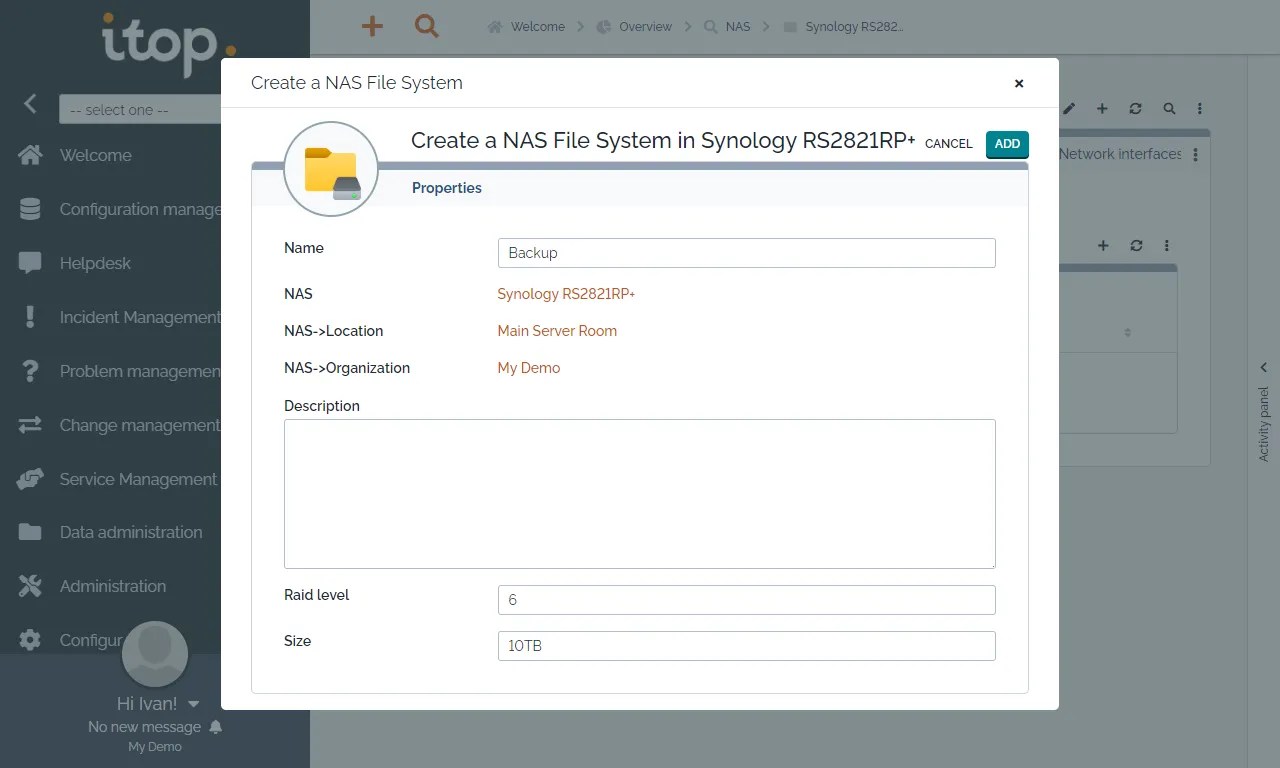Click the column sort arrows icon
This screenshot has width=1280, height=768.
pyautogui.click(x=1128, y=332)
